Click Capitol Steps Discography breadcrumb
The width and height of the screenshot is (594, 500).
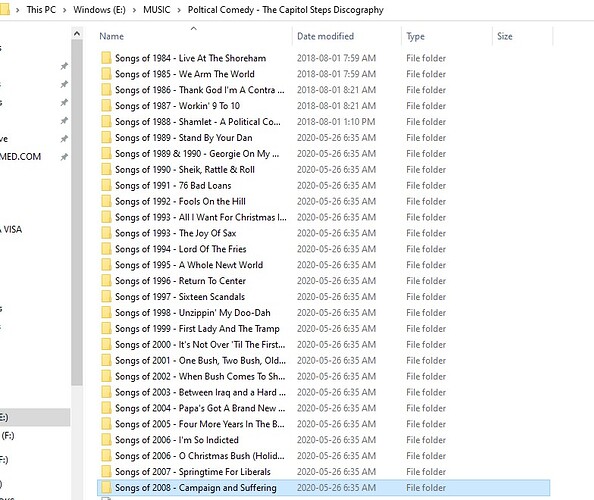(x=286, y=10)
